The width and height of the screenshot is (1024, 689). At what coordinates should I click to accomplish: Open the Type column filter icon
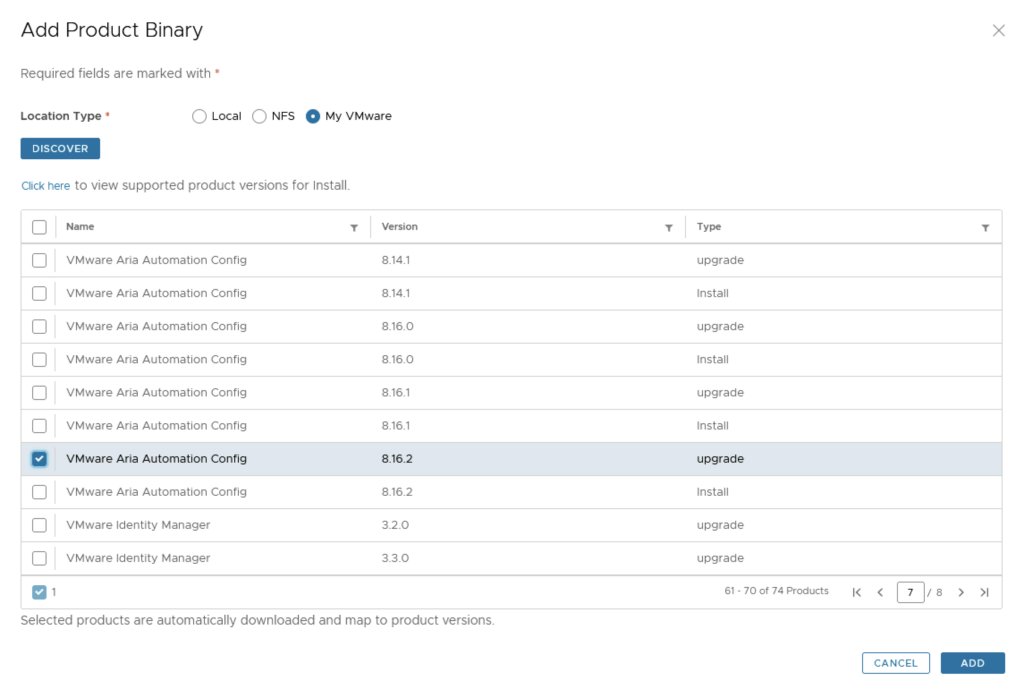click(985, 228)
